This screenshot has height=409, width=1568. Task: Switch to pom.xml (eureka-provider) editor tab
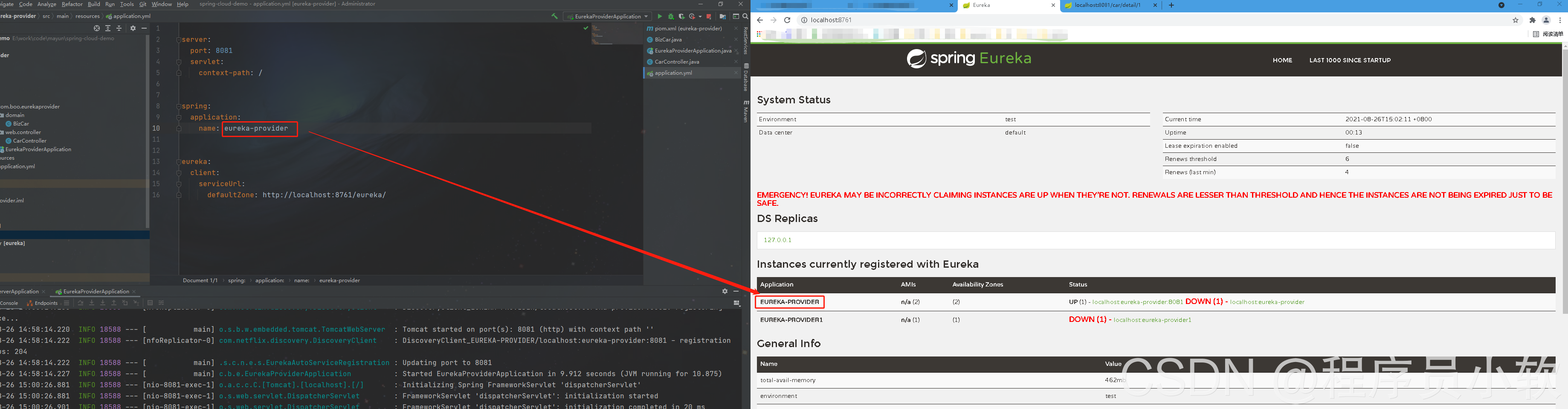pos(692,28)
